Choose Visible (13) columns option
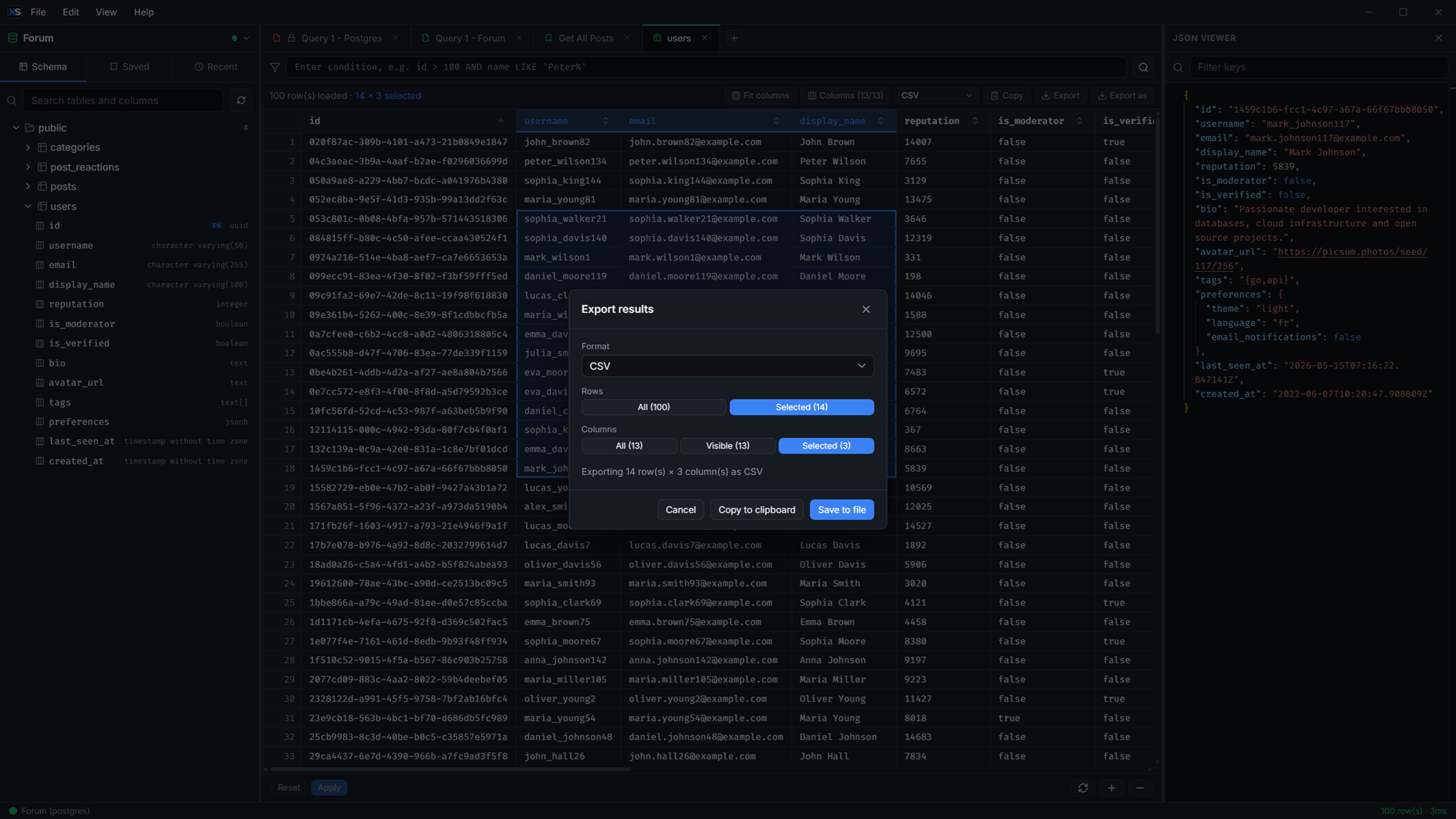1456x819 pixels. [727, 446]
